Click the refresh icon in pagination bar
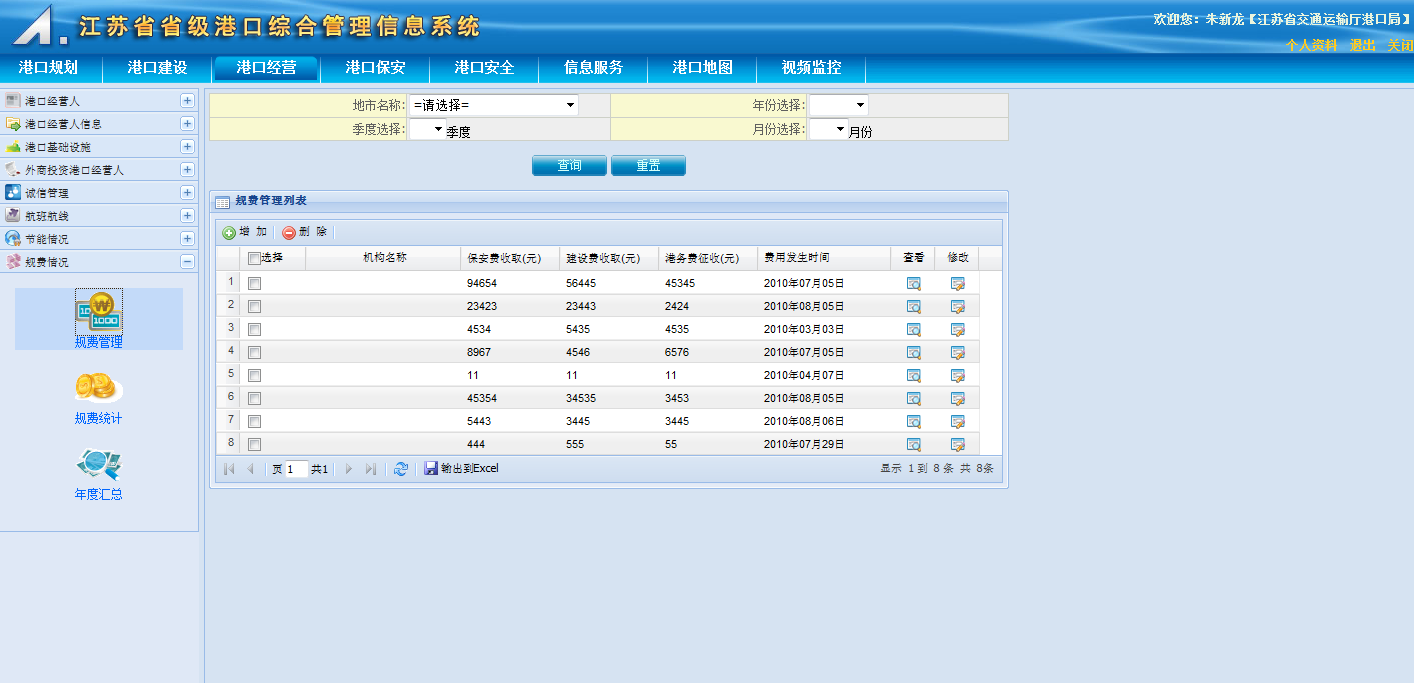The width and height of the screenshot is (1414, 683). (x=401, y=469)
